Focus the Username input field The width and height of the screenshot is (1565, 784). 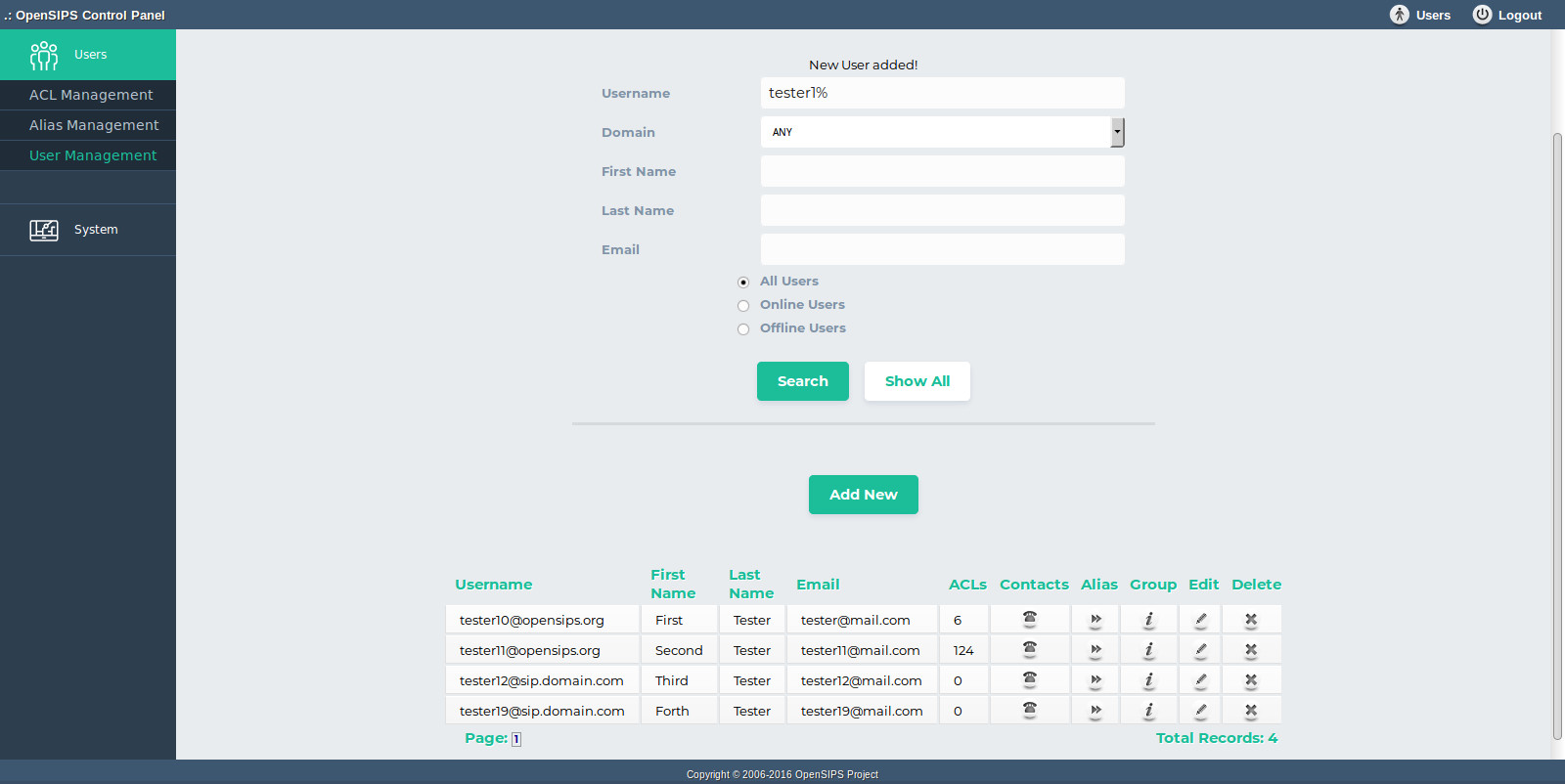coord(943,93)
